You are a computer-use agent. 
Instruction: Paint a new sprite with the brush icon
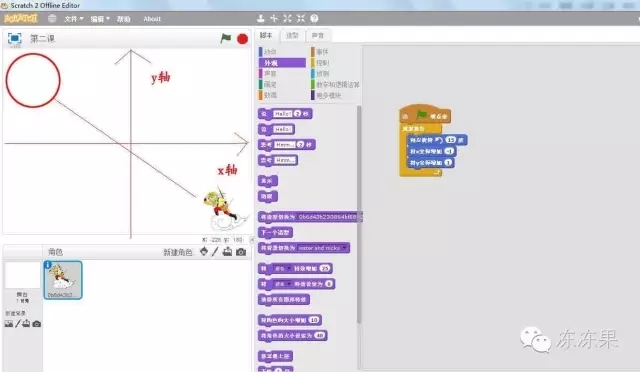(215, 252)
